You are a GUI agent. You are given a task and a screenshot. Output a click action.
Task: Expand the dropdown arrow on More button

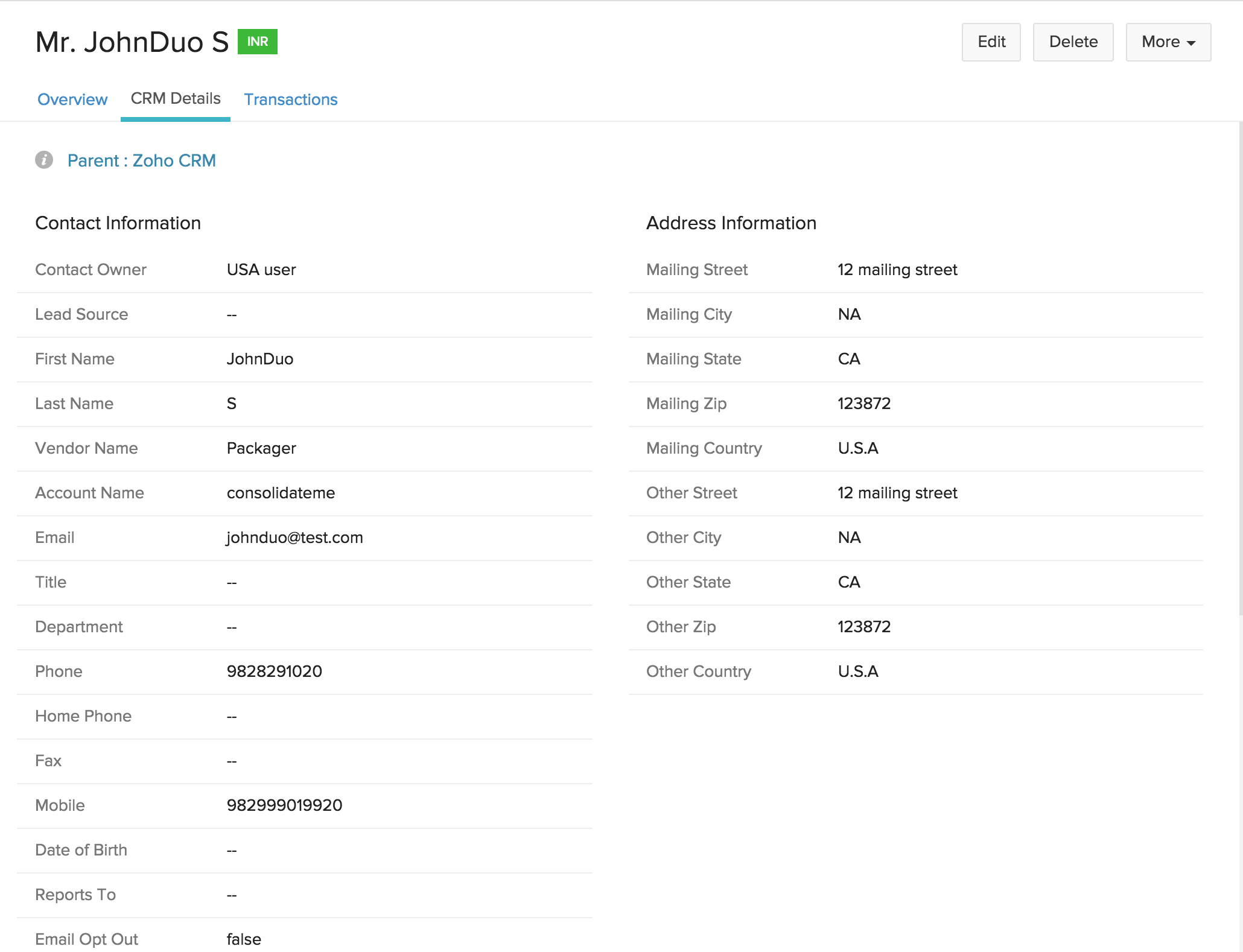(x=1190, y=43)
